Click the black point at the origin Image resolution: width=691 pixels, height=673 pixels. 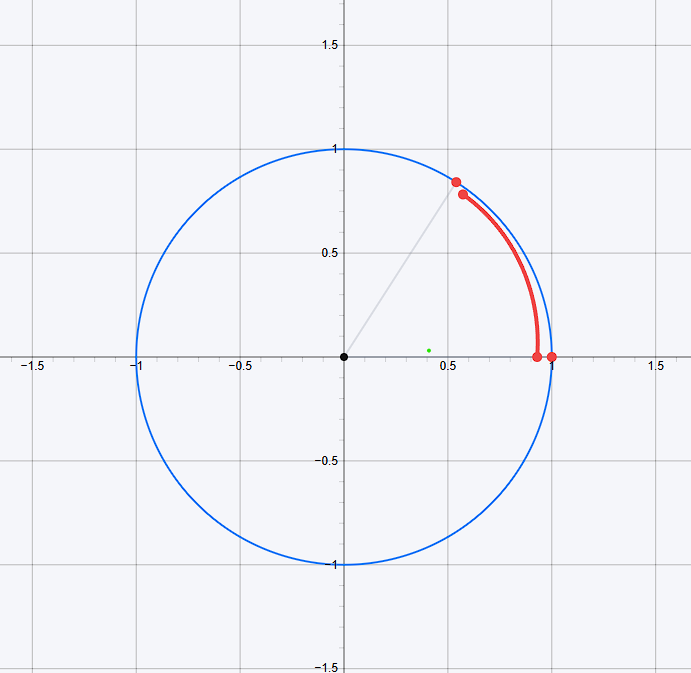(x=344, y=357)
